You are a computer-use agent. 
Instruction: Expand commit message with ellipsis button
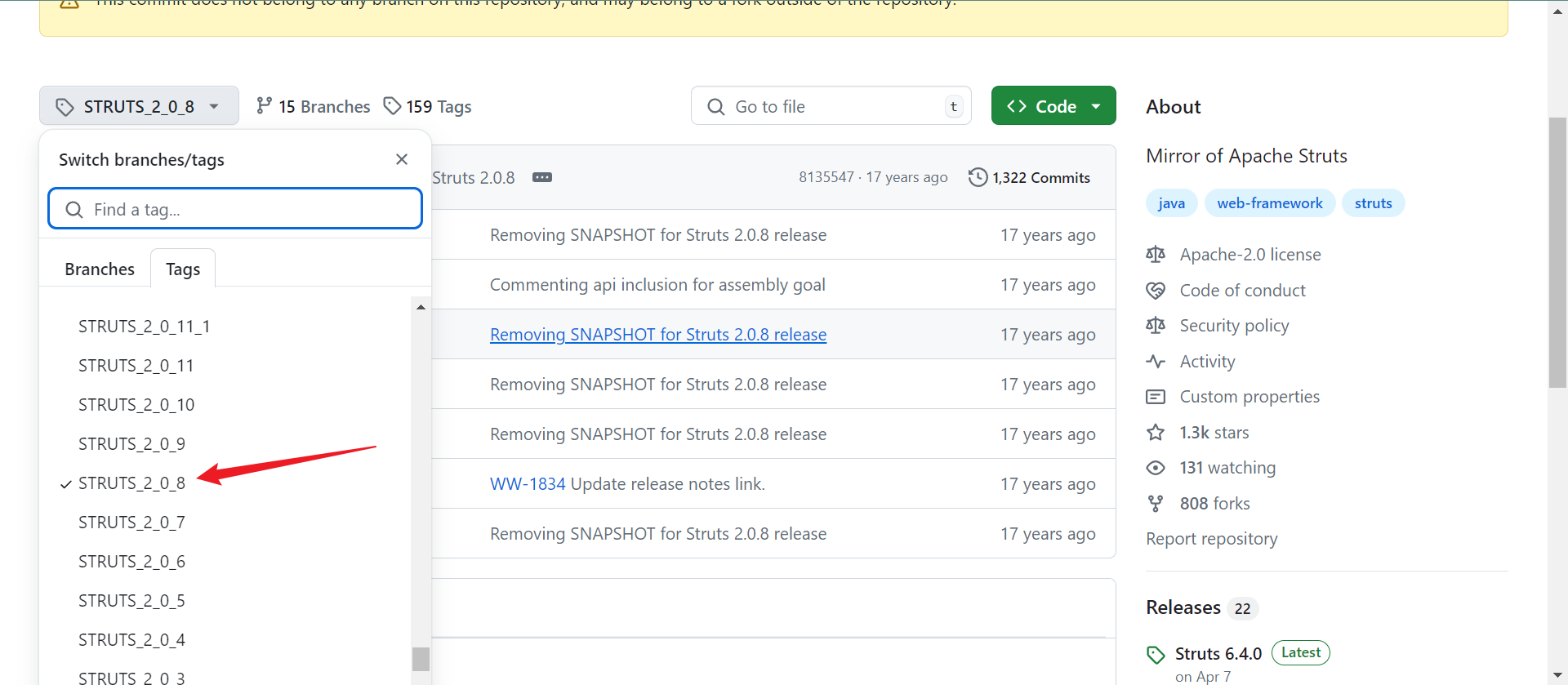point(542,177)
